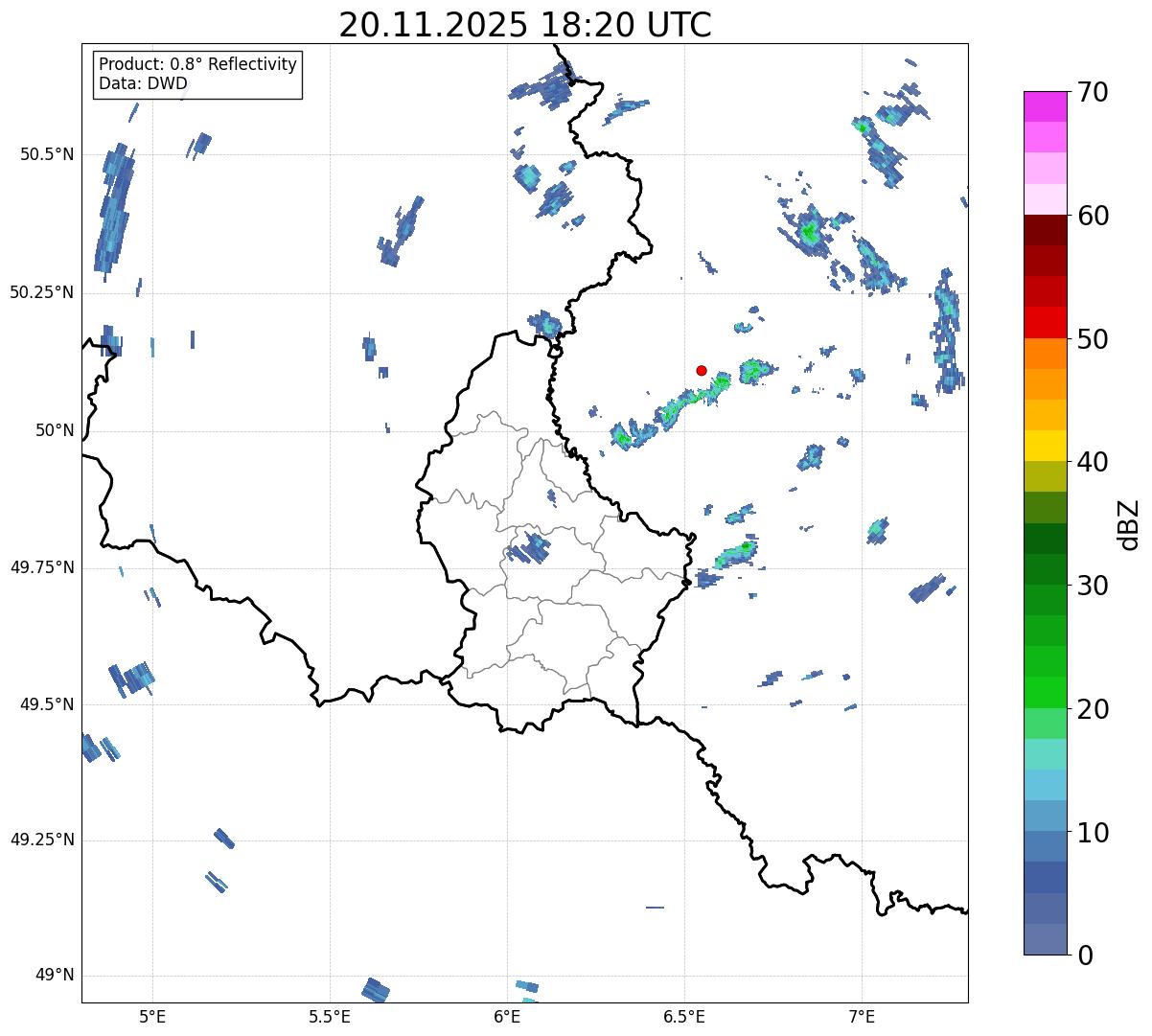Click the 'dBZ' colorbar axis label

click(1129, 523)
